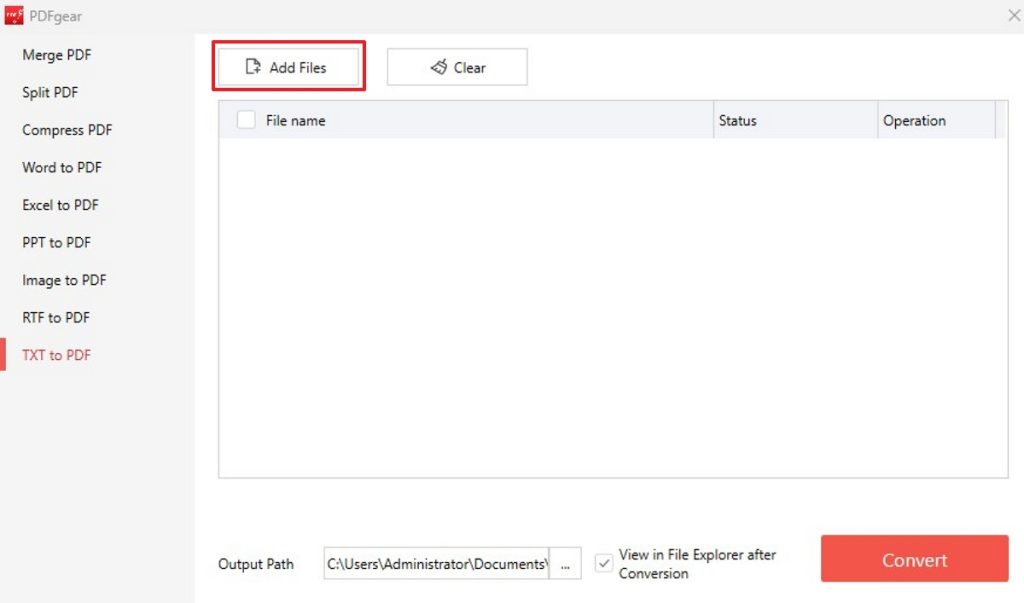The height and width of the screenshot is (603, 1024).
Task: Click inside the Output Path field
Action: coord(435,564)
